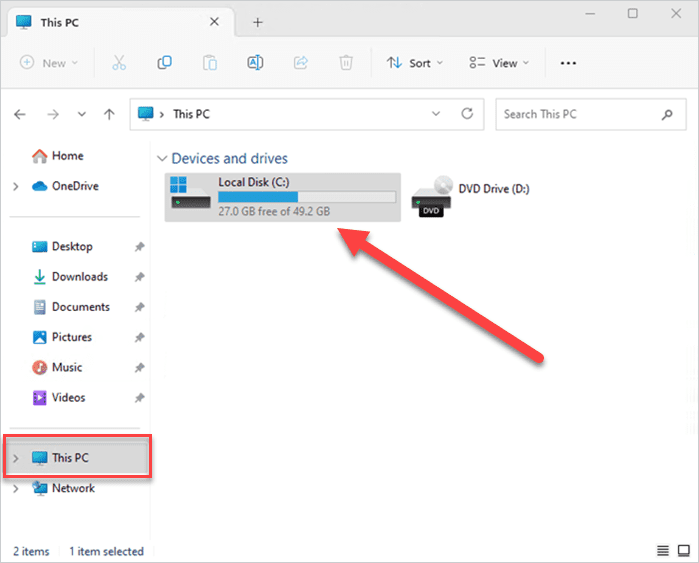Image resolution: width=699 pixels, height=563 pixels.
Task: Click the pin icon beside Downloads
Action: coord(140,277)
